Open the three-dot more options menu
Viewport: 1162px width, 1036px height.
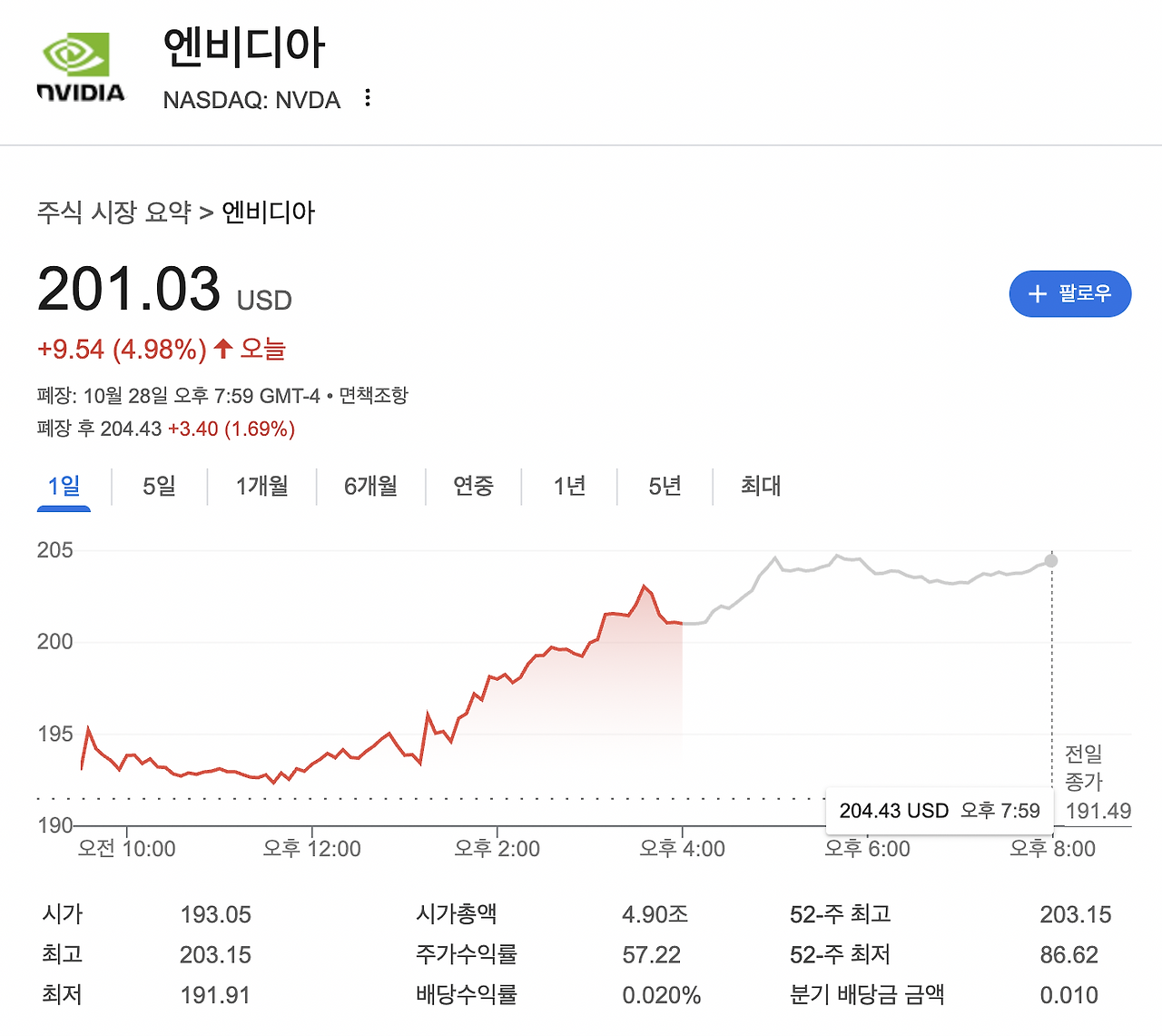366,98
